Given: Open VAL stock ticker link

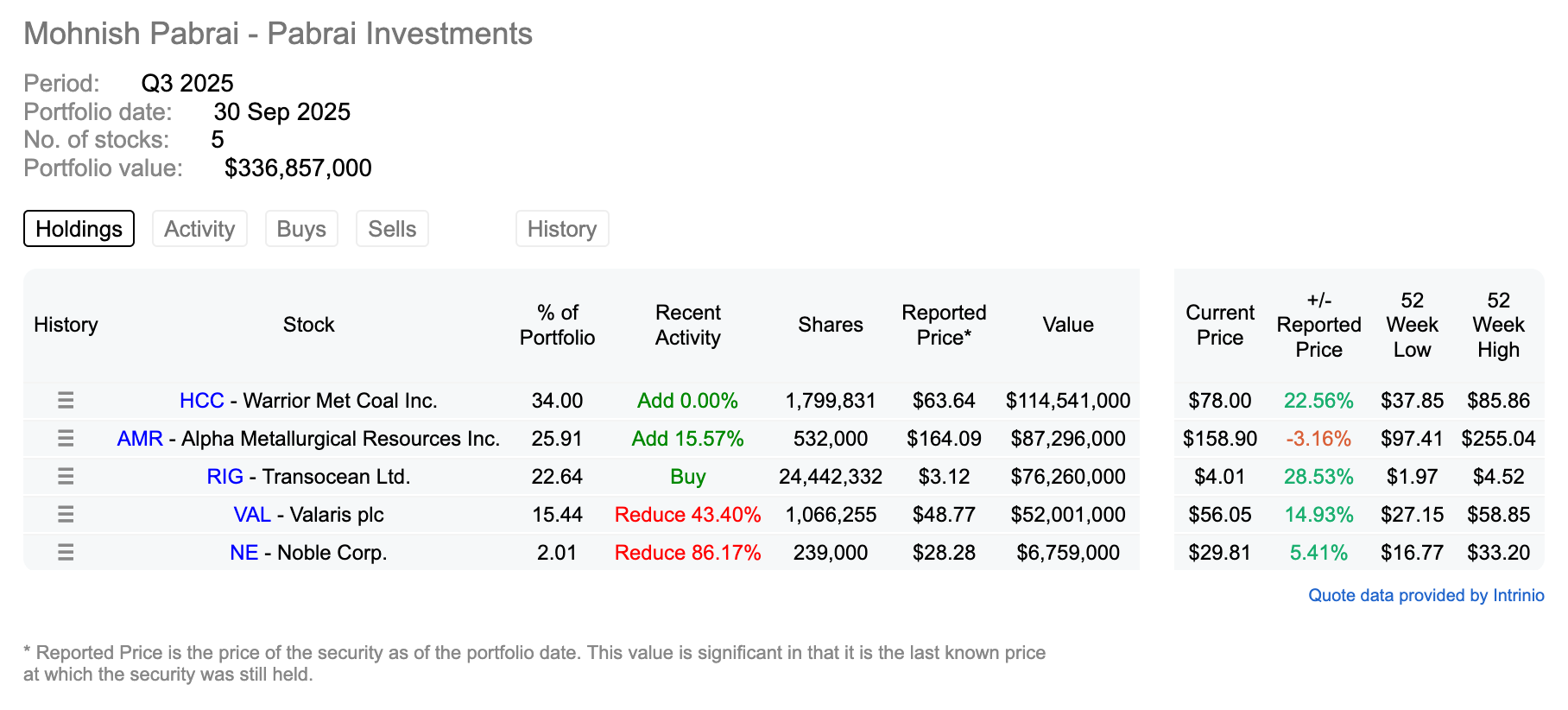Looking at the screenshot, I should click(x=252, y=515).
